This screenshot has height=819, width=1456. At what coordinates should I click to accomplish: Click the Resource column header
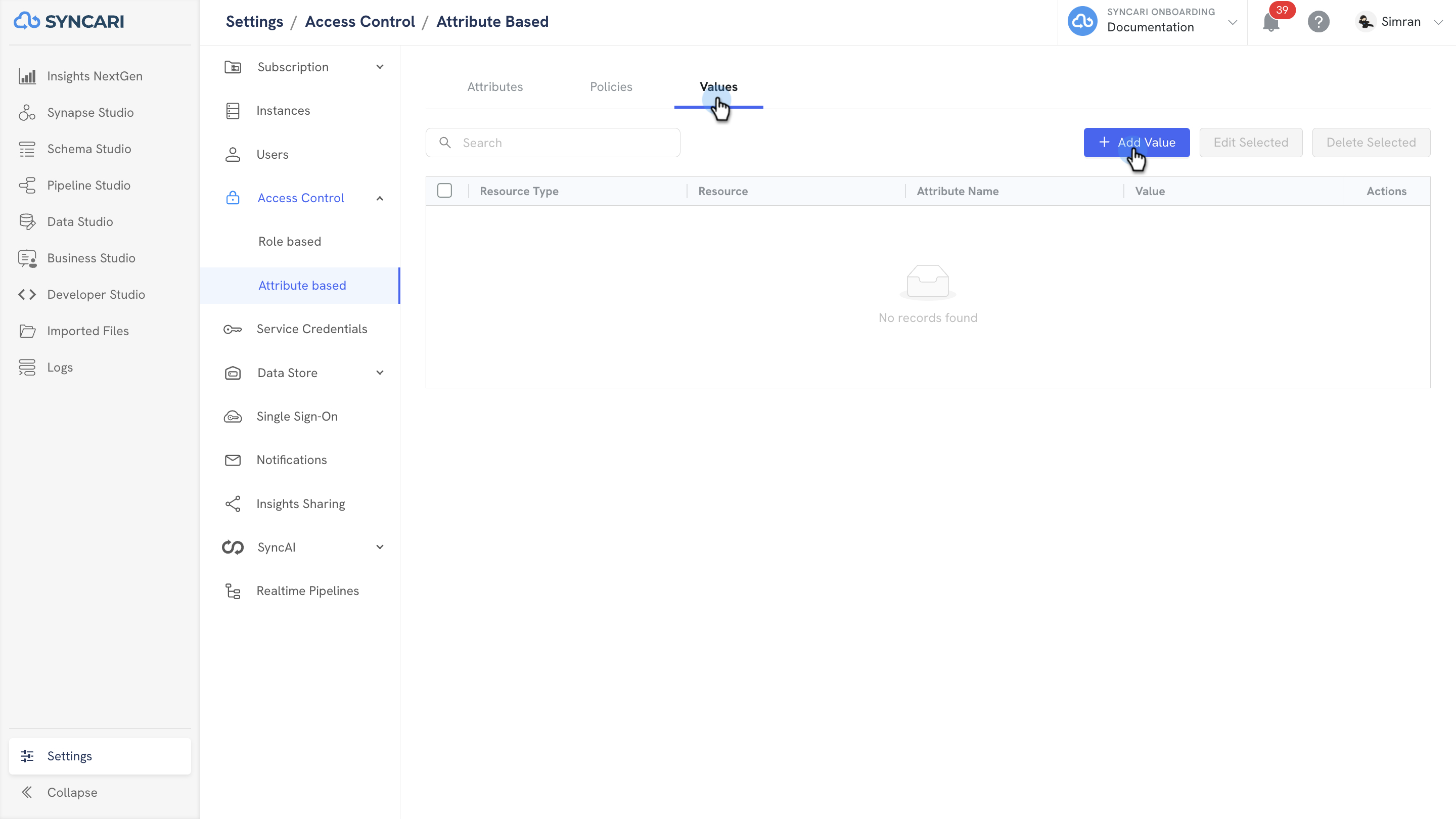[723, 192]
